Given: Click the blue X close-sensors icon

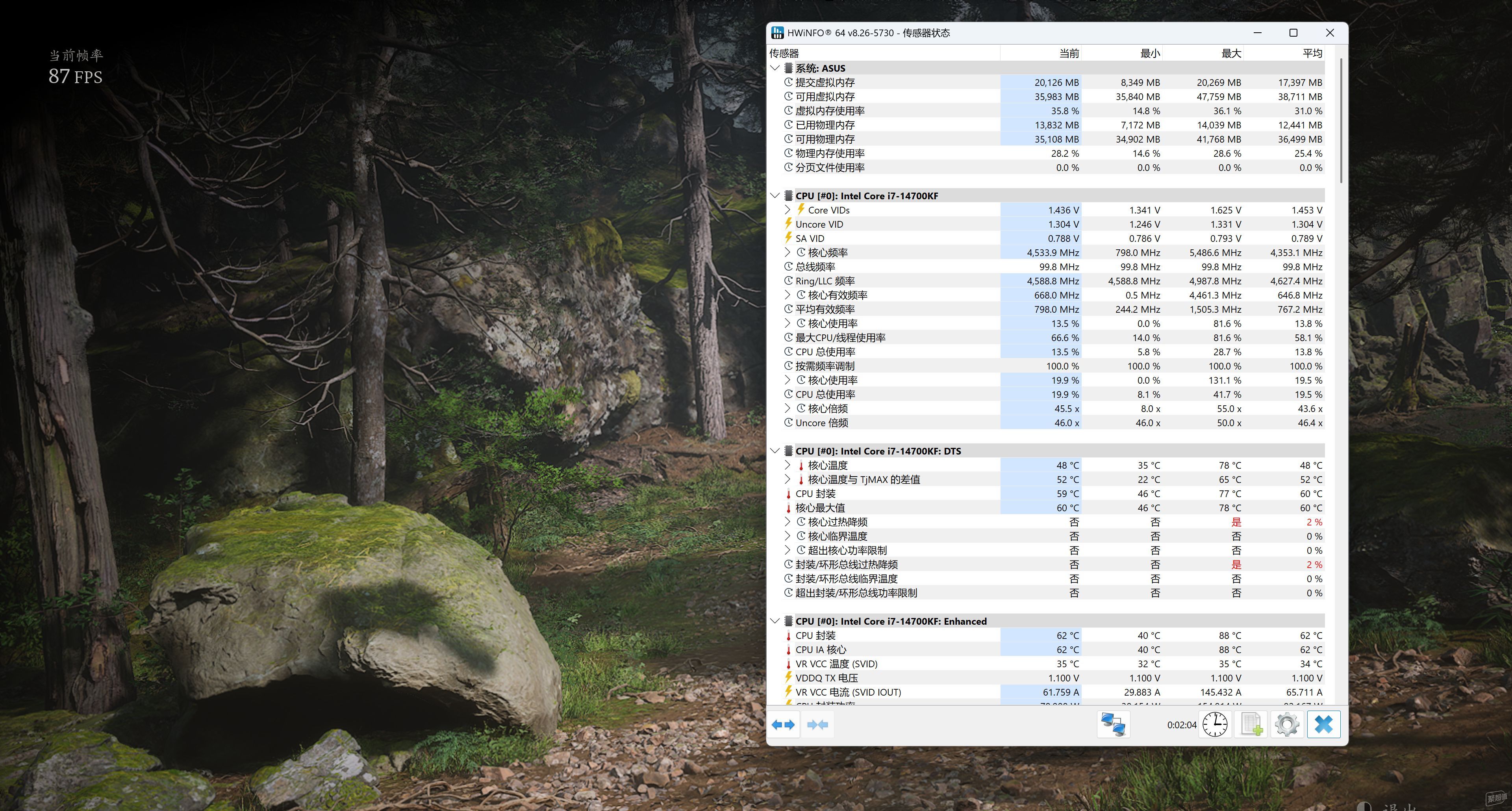Looking at the screenshot, I should (1323, 725).
